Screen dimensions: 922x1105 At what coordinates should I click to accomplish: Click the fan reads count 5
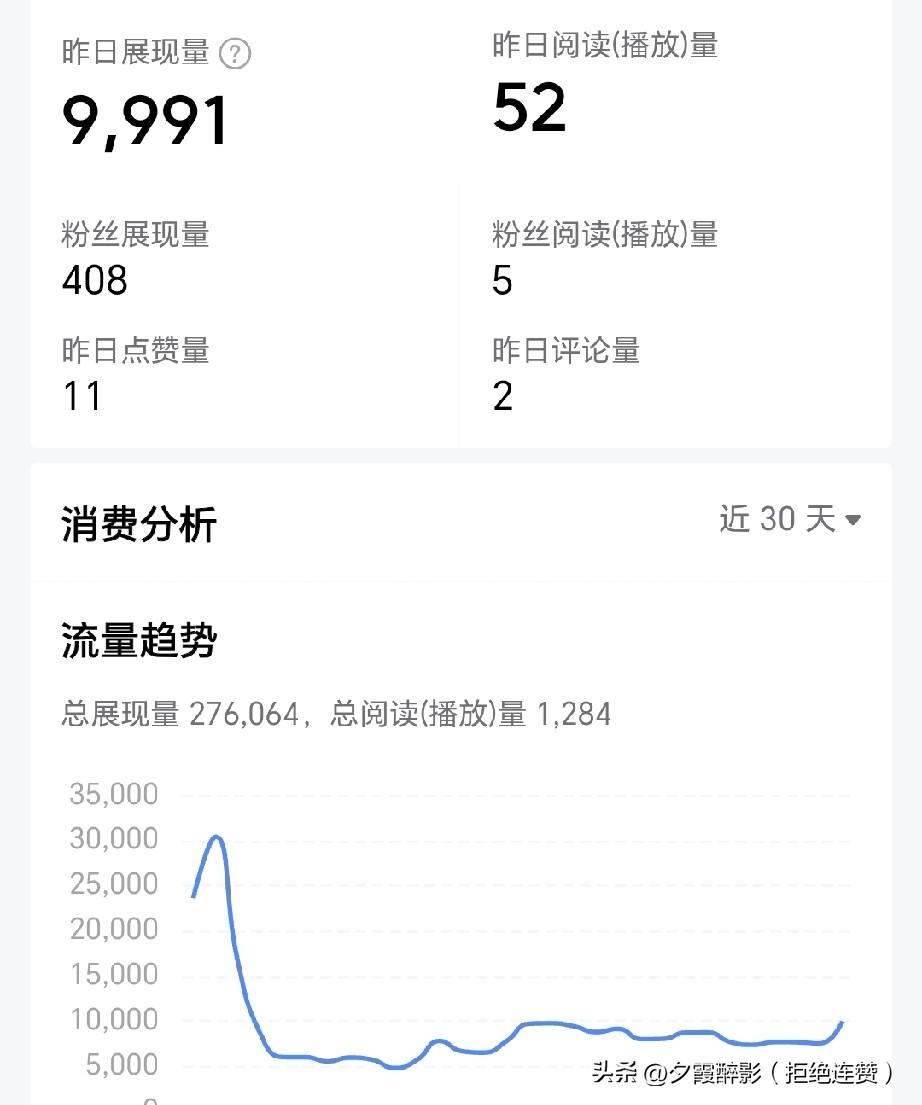click(x=502, y=282)
